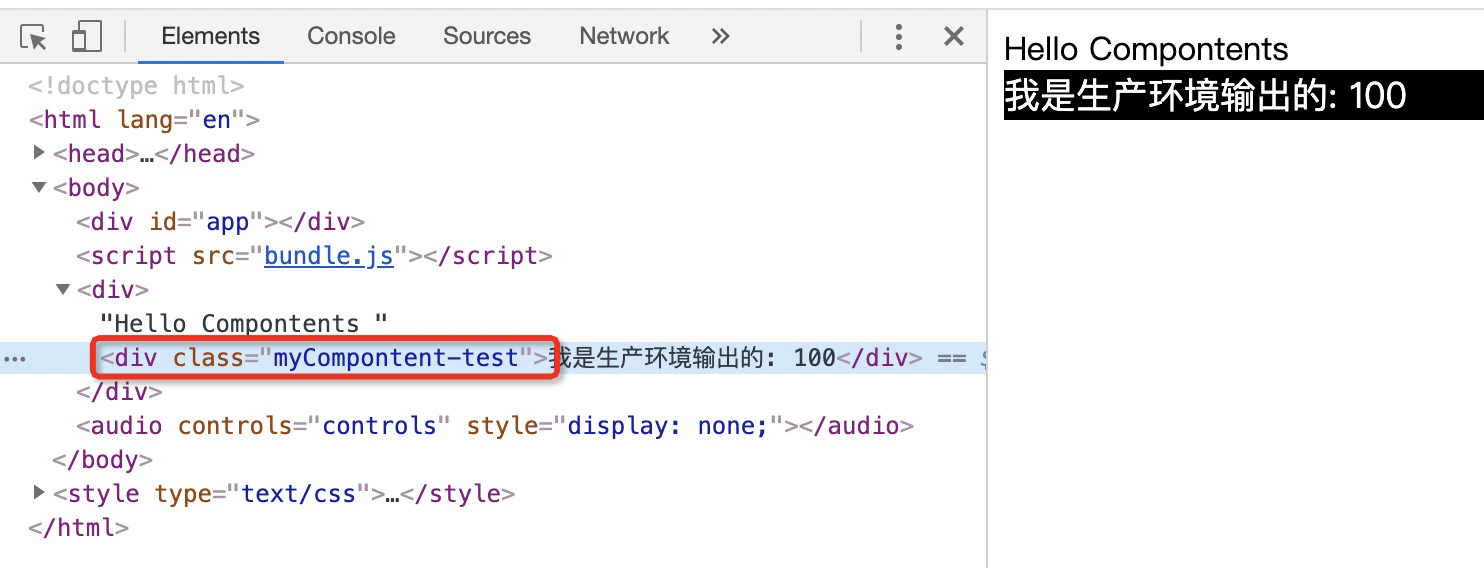The width and height of the screenshot is (1484, 568).
Task: Switch to the Console tab
Action: (351, 37)
